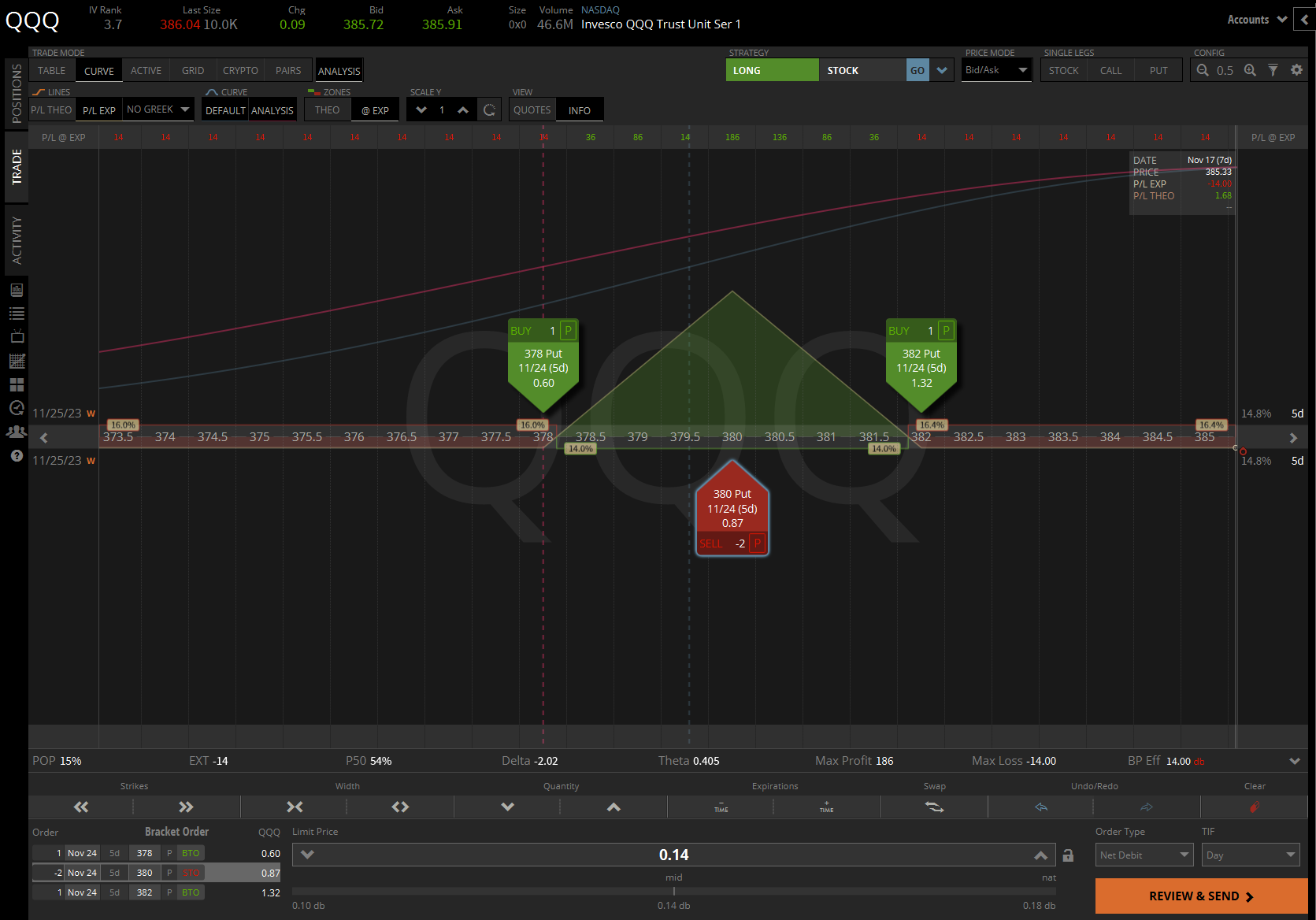Zoom in the strike view
This screenshot has height=920, width=1316.
coord(1250,70)
